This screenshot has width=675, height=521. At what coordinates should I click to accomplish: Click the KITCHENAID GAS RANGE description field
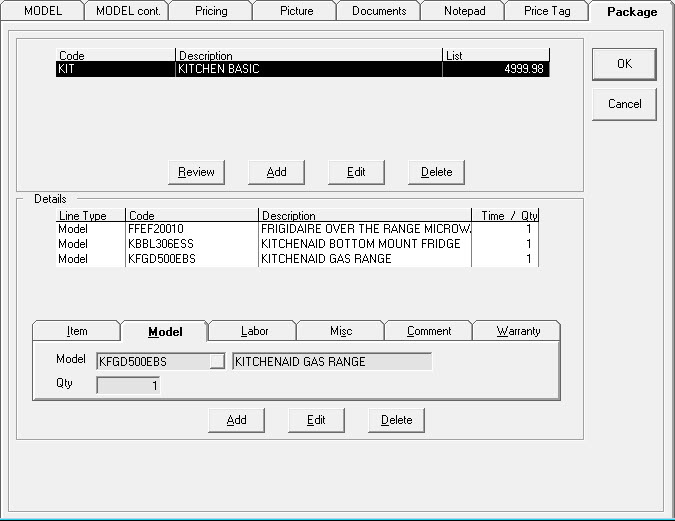[332, 361]
